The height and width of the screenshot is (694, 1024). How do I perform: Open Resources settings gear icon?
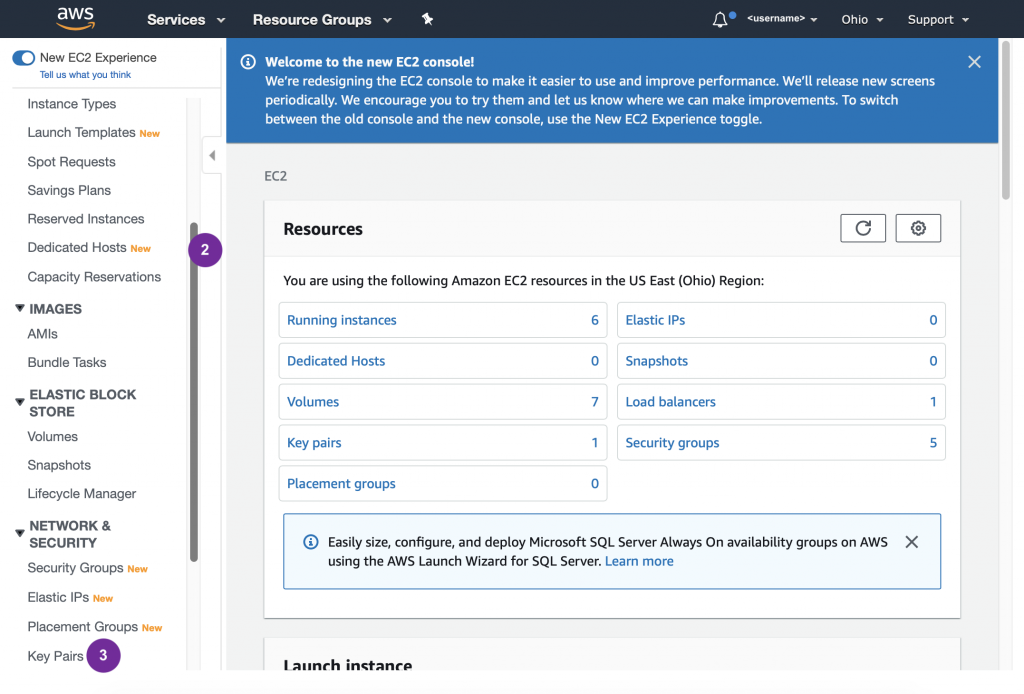[918, 228]
